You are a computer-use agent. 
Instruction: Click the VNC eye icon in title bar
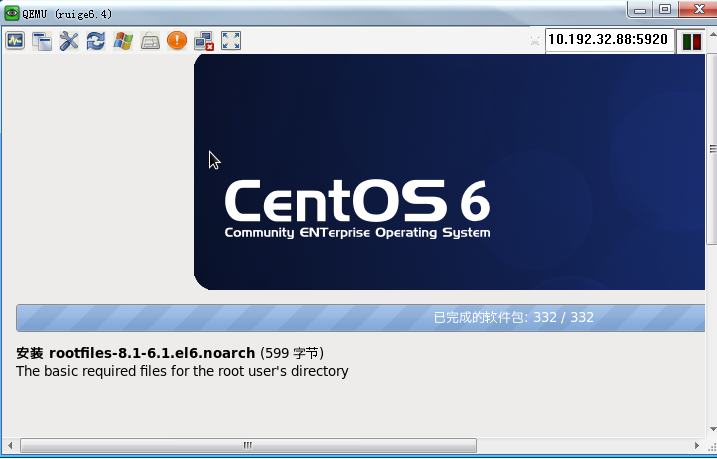pos(11,13)
